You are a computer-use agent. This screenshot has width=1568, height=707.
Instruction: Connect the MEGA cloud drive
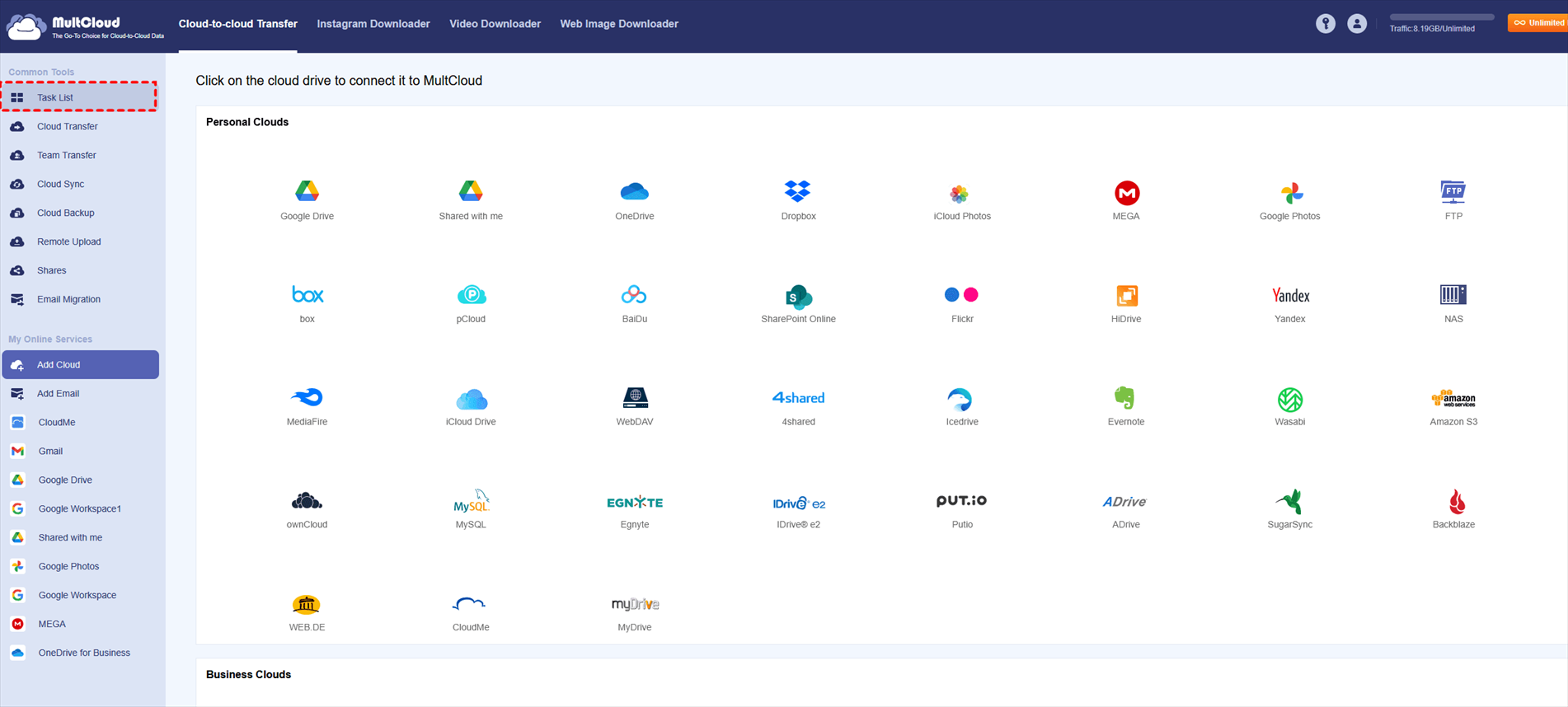point(1125,194)
